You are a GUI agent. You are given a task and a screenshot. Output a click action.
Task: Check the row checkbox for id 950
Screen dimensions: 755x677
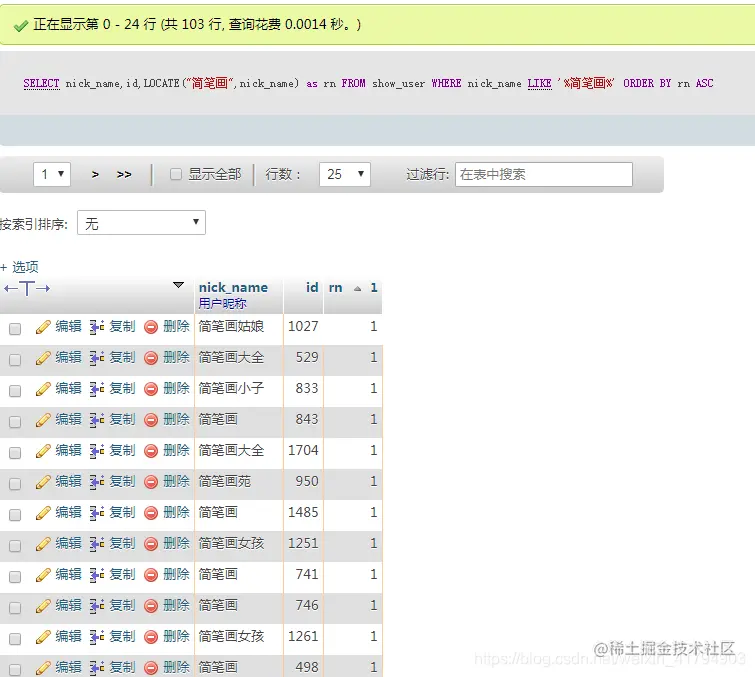click(x=15, y=484)
